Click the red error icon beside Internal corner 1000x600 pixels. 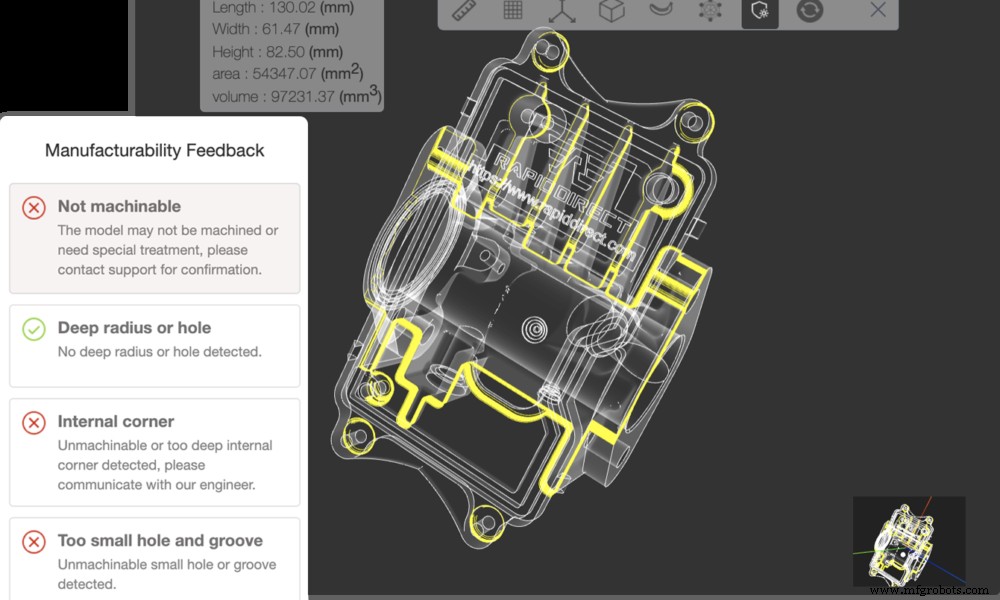[x=34, y=421]
